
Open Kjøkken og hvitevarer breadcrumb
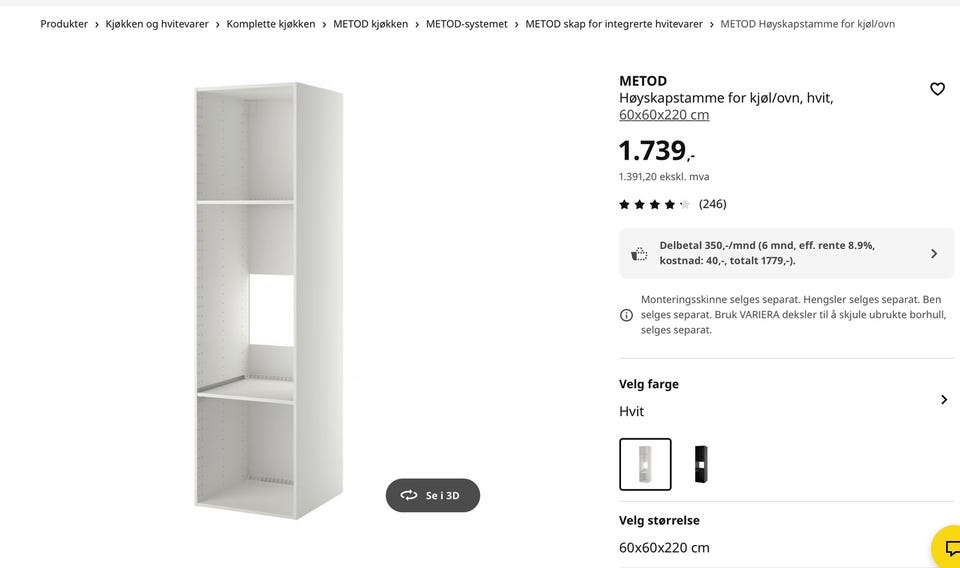157,24
